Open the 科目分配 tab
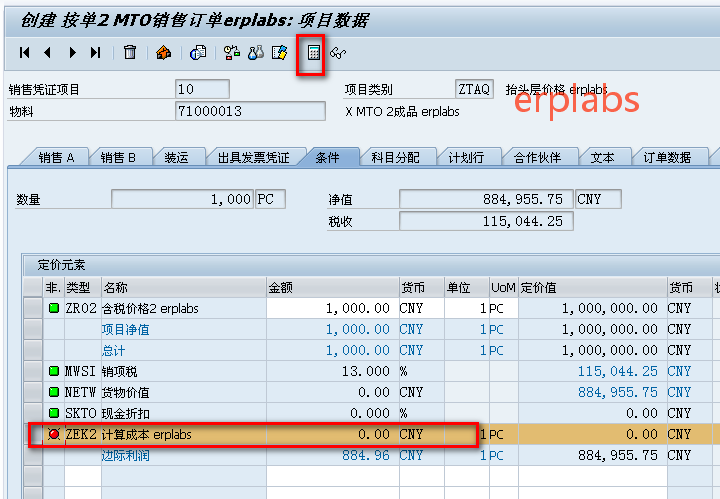This screenshot has width=720, height=499. pyautogui.click(x=395, y=158)
